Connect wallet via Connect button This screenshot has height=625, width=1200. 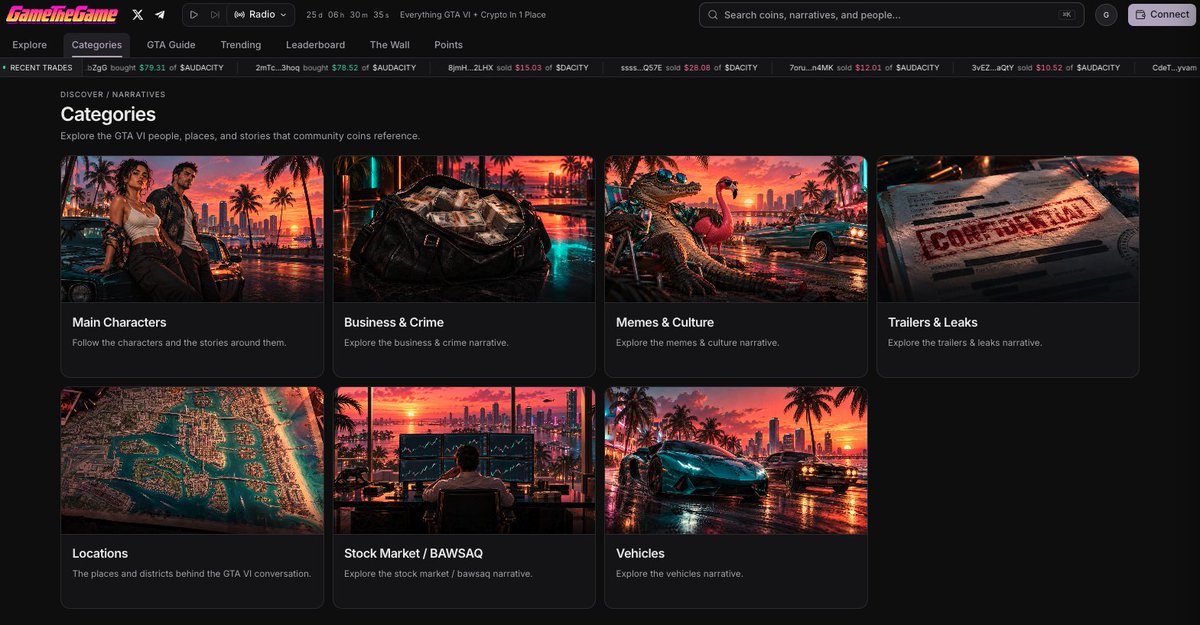(1161, 15)
